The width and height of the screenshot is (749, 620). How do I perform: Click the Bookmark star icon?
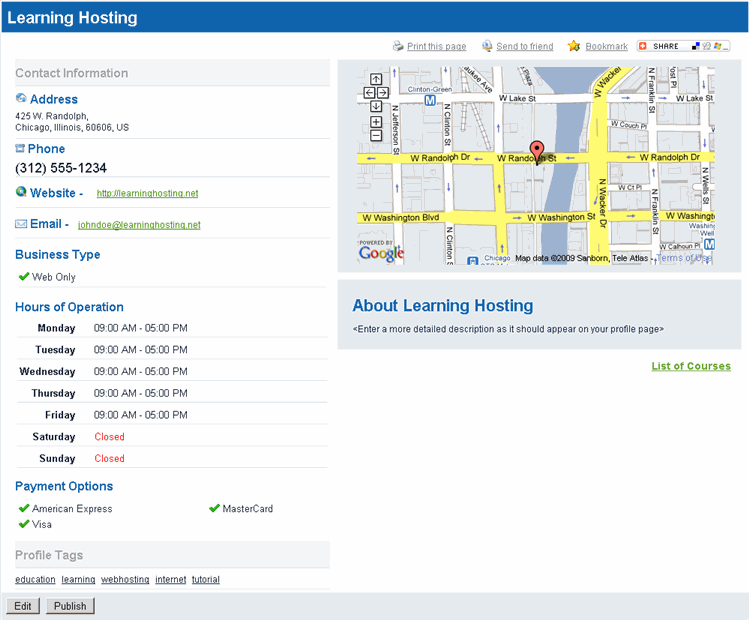click(x=574, y=46)
